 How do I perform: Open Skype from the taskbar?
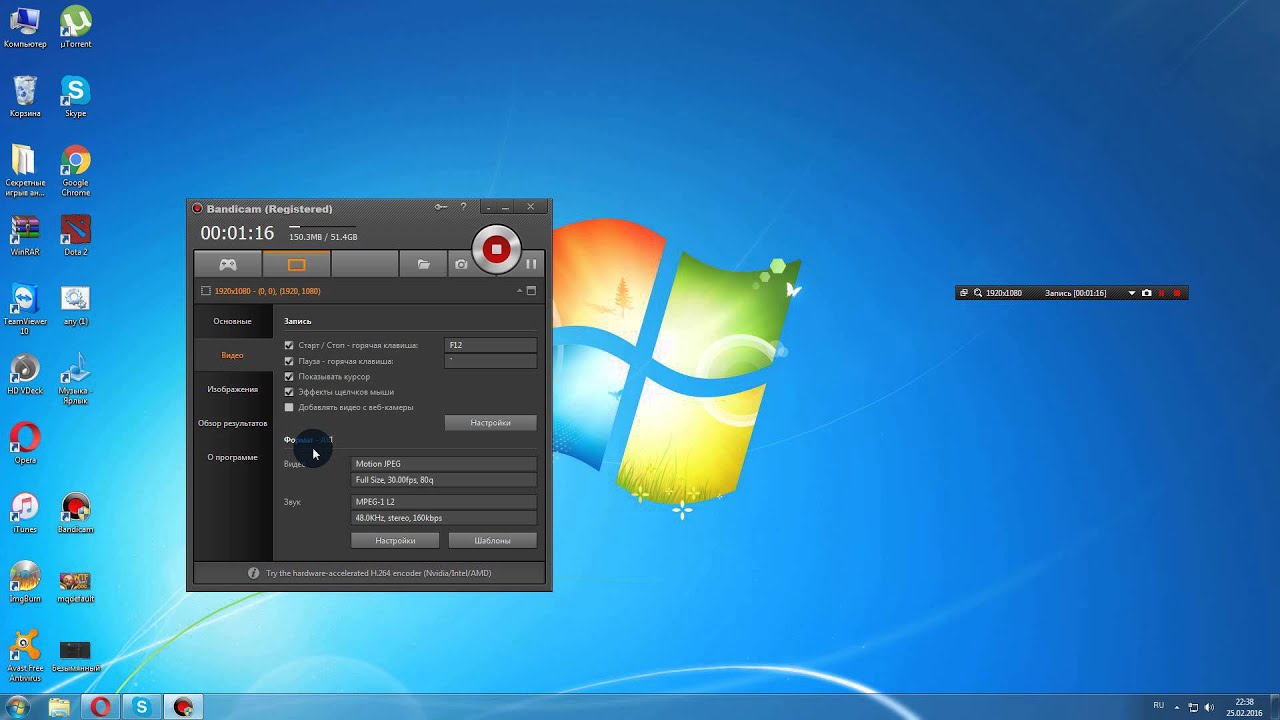tap(141, 707)
